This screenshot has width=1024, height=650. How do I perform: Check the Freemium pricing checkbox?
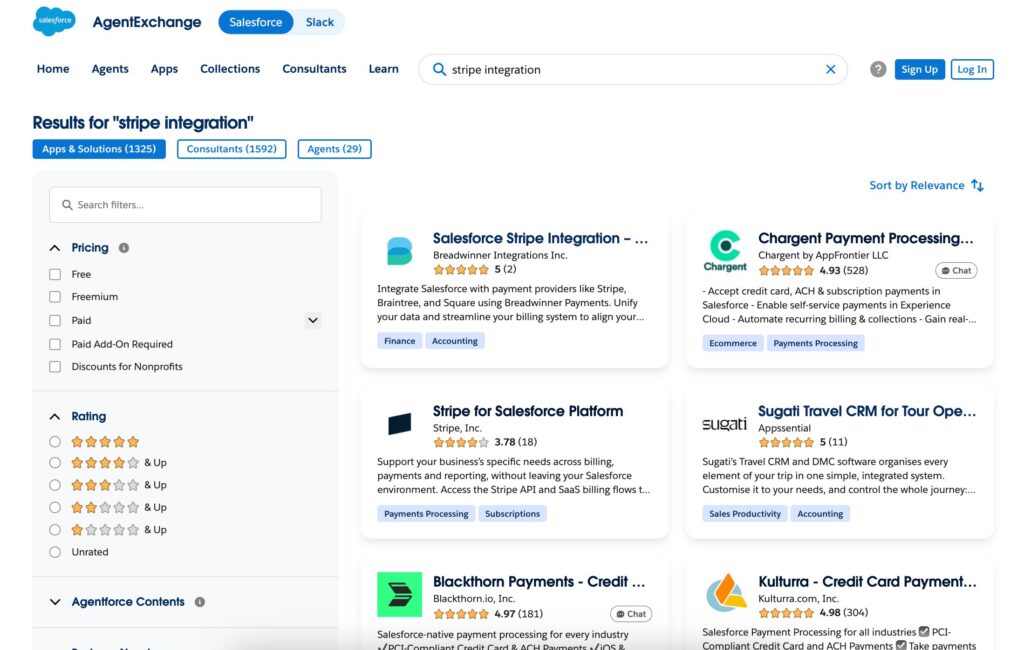tap(55, 297)
